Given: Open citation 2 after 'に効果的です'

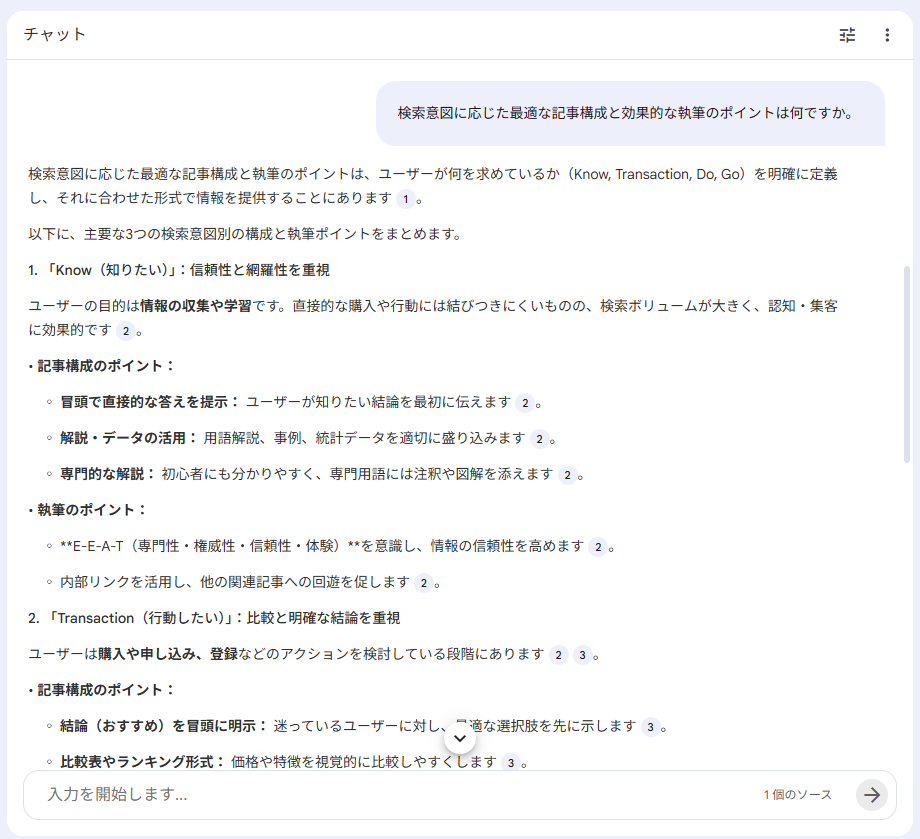Looking at the screenshot, I should coord(125,331).
